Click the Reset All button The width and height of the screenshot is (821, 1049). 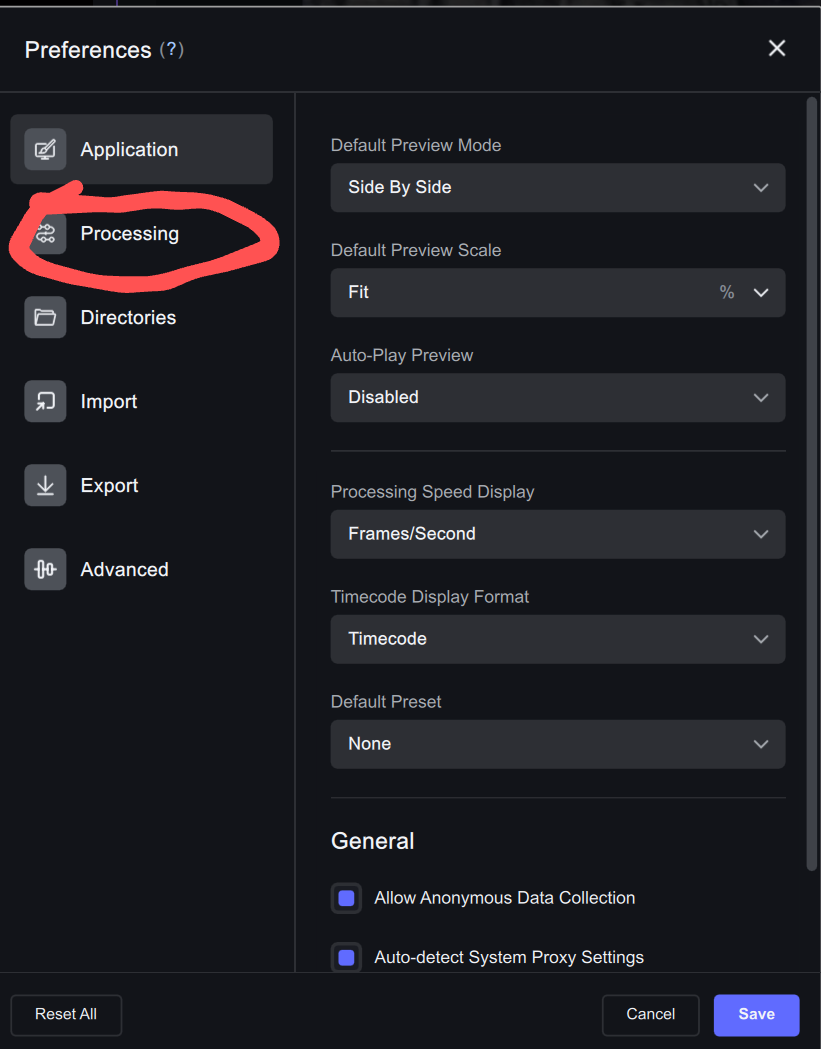click(x=66, y=1014)
